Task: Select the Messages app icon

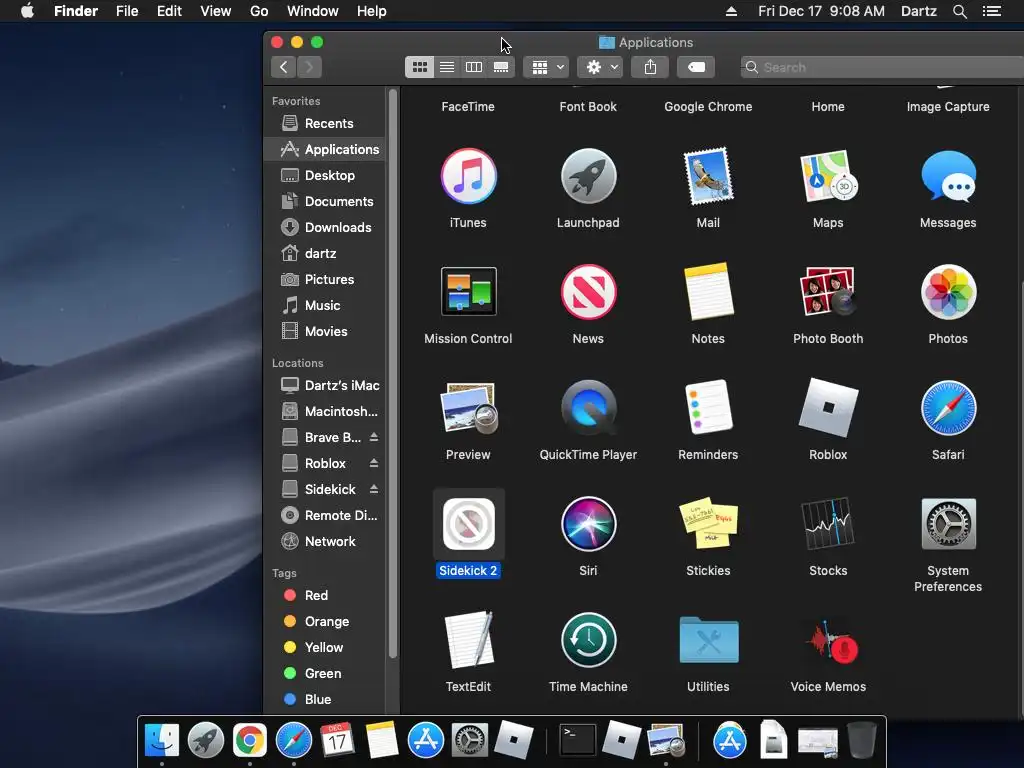Action: (948, 176)
